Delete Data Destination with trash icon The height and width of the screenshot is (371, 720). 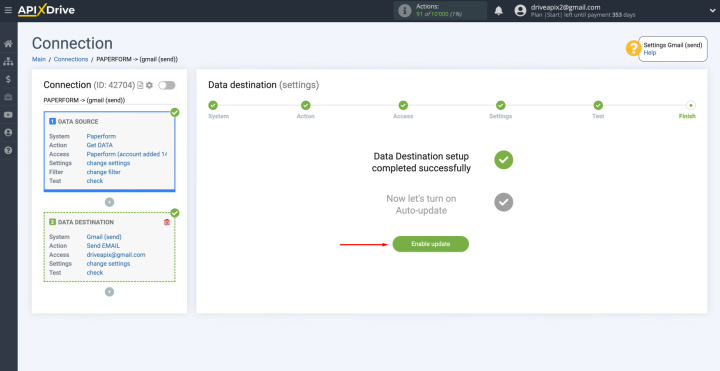click(167, 222)
